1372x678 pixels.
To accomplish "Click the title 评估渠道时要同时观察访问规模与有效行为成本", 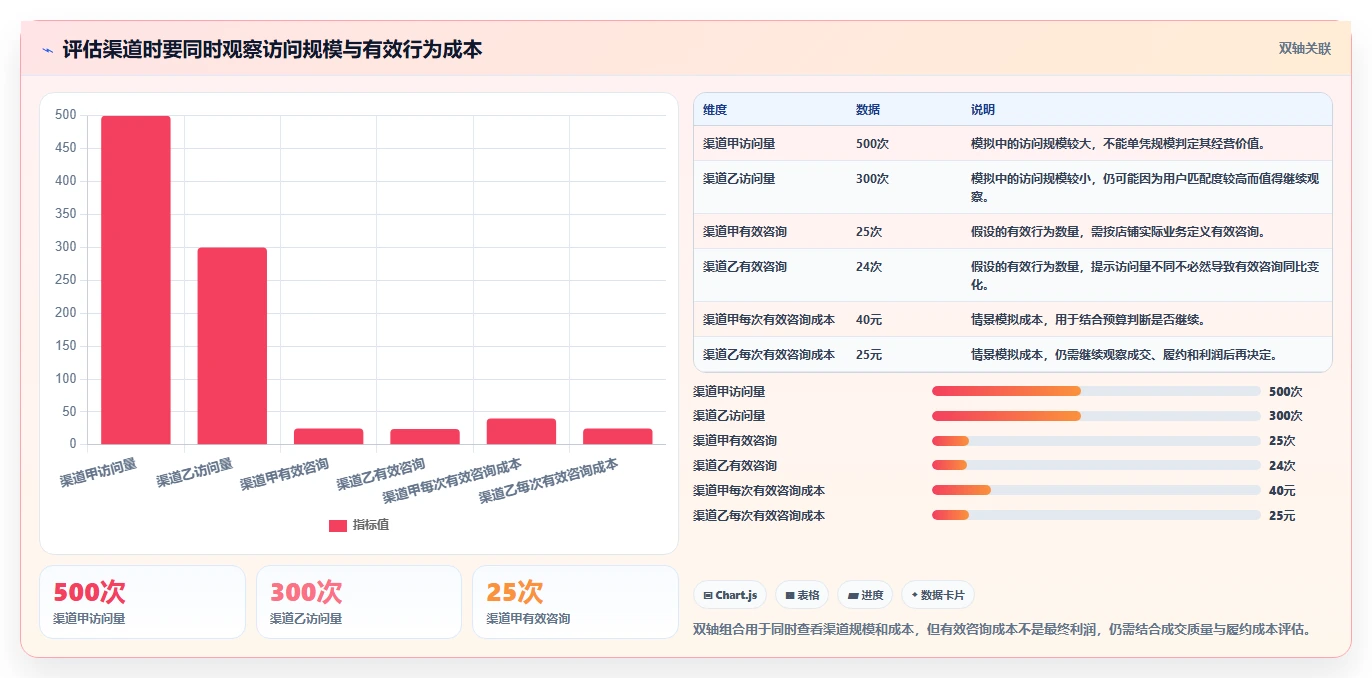I will [272, 50].
